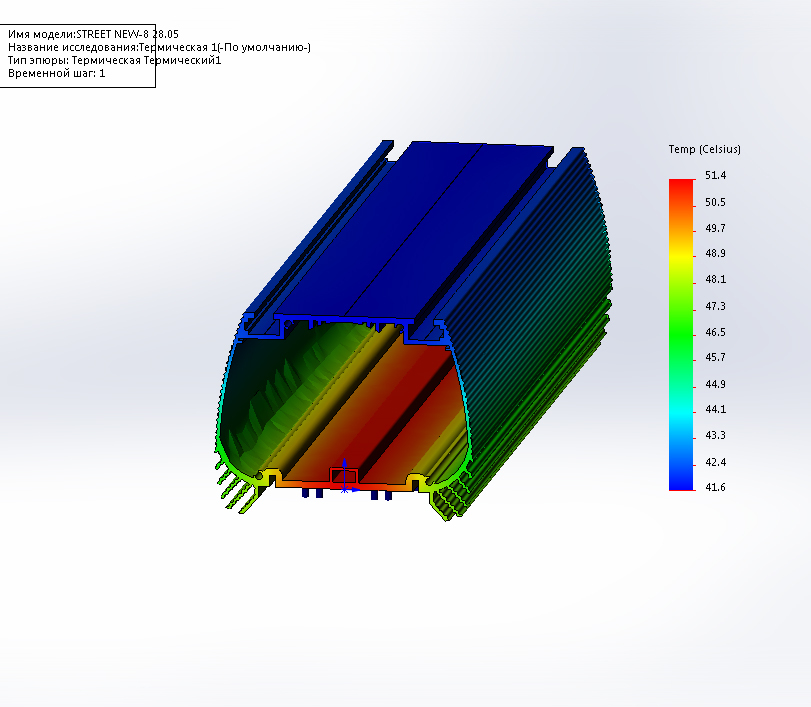
Task: Click the minimum legend value 41.6
Action: pyautogui.click(x=715, y=487)
